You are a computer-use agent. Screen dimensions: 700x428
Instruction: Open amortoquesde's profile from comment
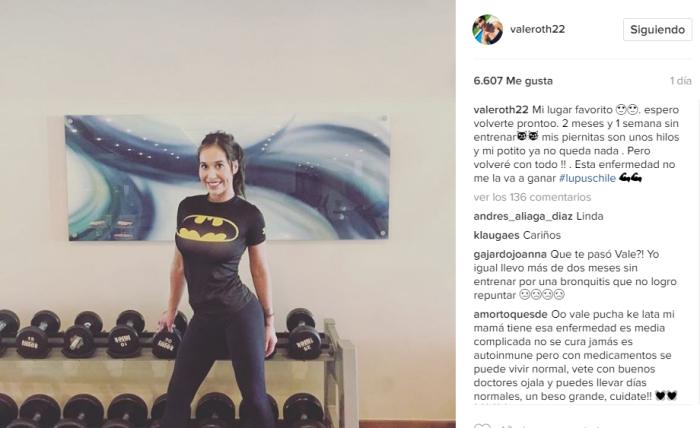click(510, 314)
